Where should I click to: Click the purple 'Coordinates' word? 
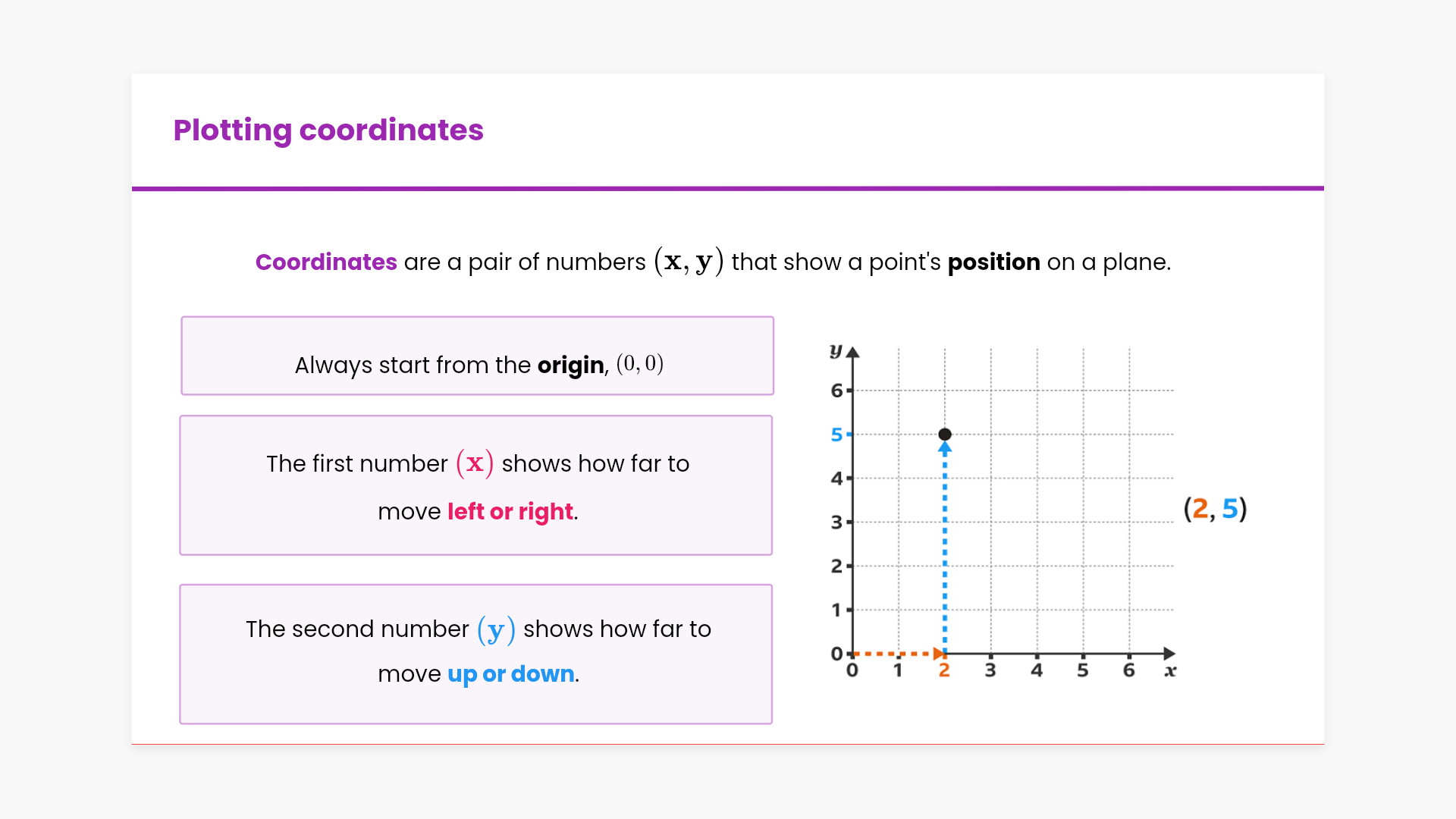pyautogui.click(x=326, y=262)
